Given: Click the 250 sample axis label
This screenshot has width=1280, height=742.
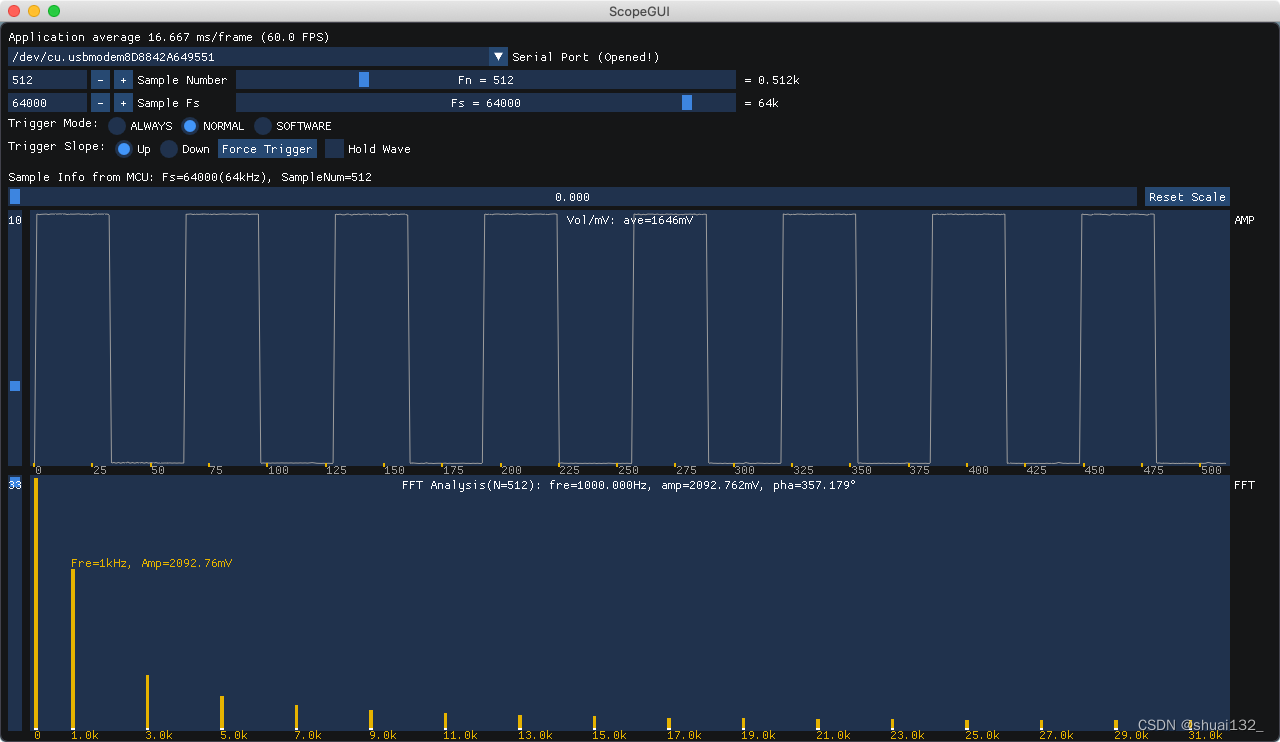Looking at the screenshot, I should [628, 470].
